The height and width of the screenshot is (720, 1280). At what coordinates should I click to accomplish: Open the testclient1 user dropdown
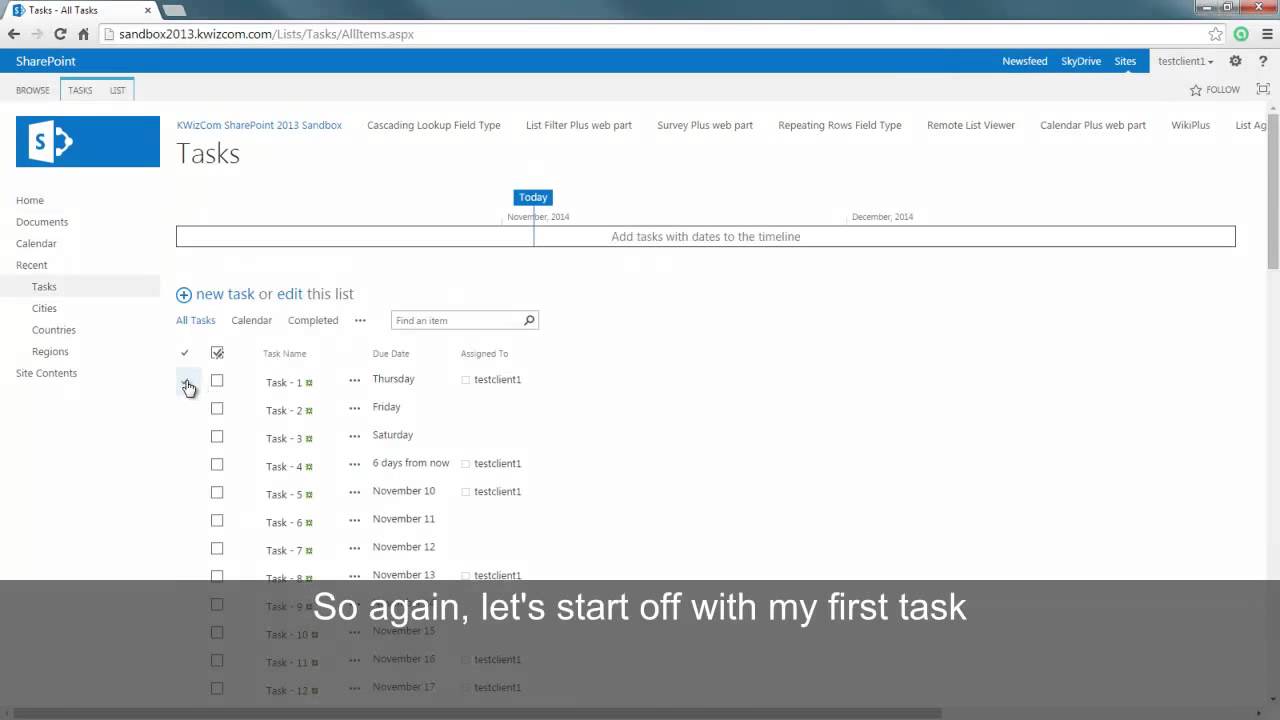coord(1185,61)
